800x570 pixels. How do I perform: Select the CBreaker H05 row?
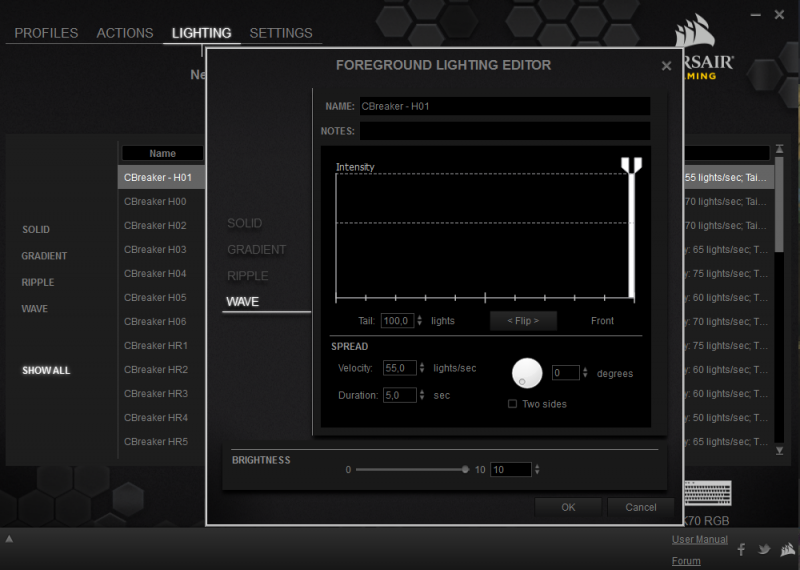161,297
